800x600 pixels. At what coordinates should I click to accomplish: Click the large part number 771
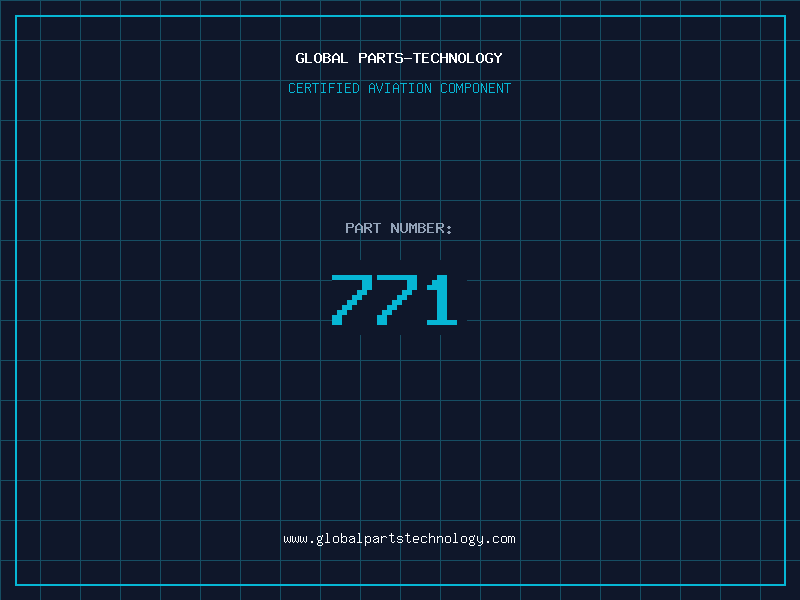click(x=394, y=299)
